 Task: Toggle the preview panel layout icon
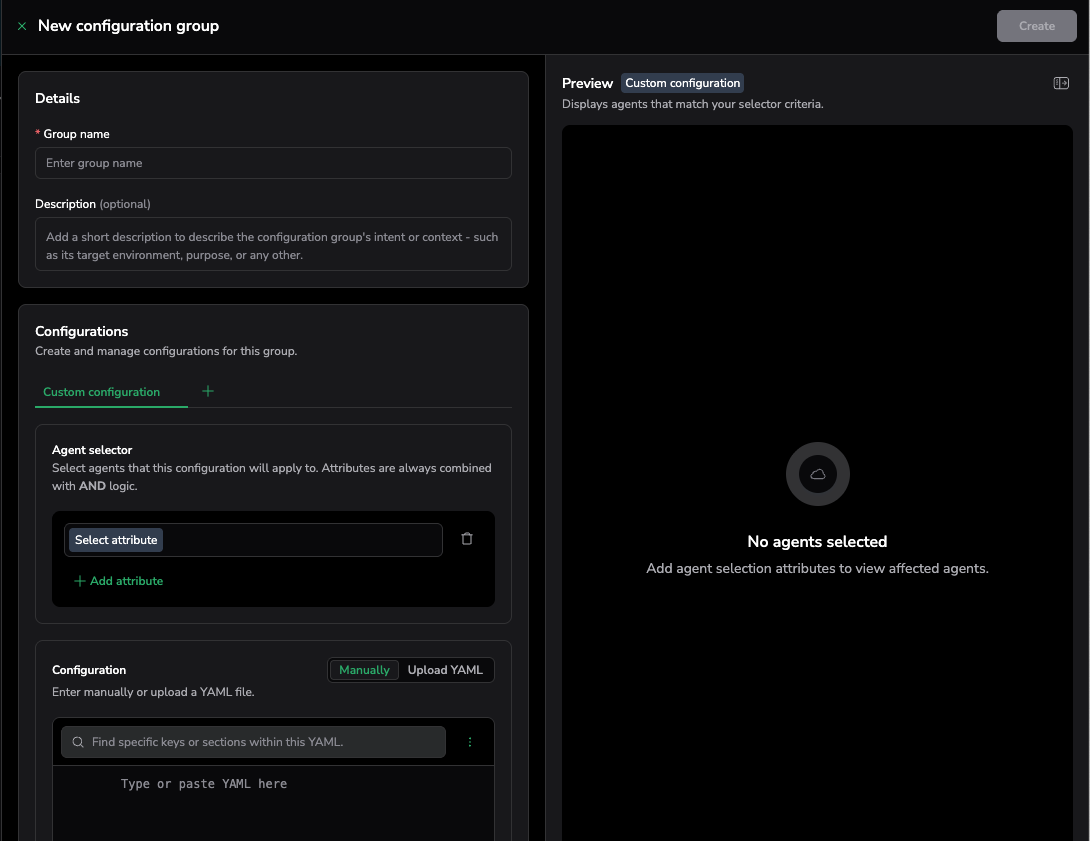tap(1061, 83)
